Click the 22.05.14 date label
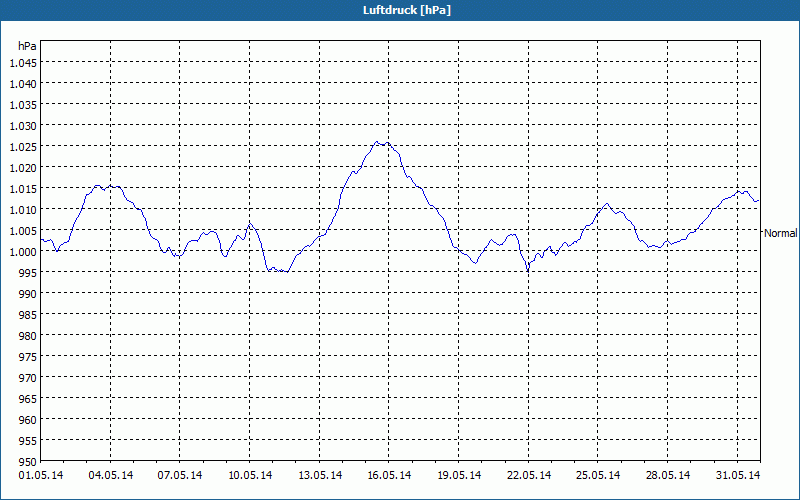 529,475
